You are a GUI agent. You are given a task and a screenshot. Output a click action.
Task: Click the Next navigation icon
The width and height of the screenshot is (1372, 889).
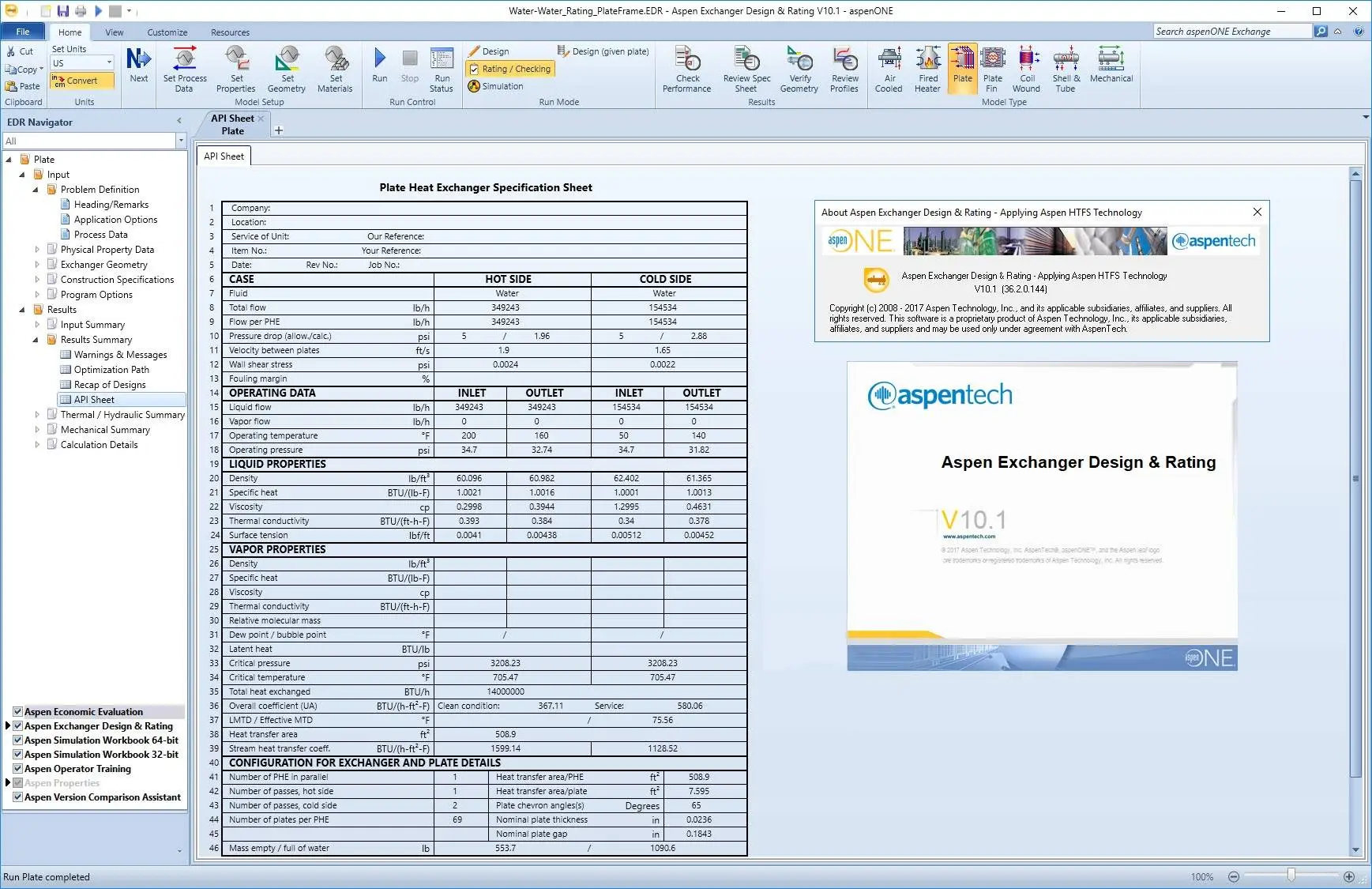(x=138, y=65)
